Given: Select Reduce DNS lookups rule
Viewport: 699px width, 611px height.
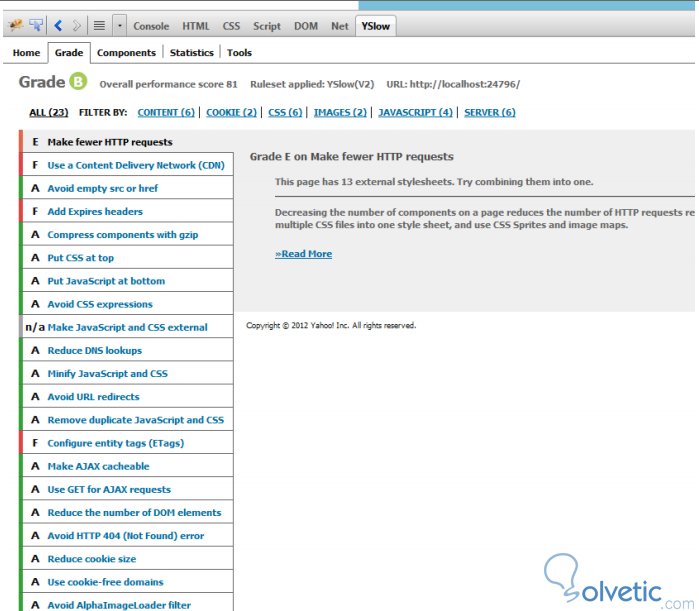Looking at the screenshot, I should click(127, 350).
